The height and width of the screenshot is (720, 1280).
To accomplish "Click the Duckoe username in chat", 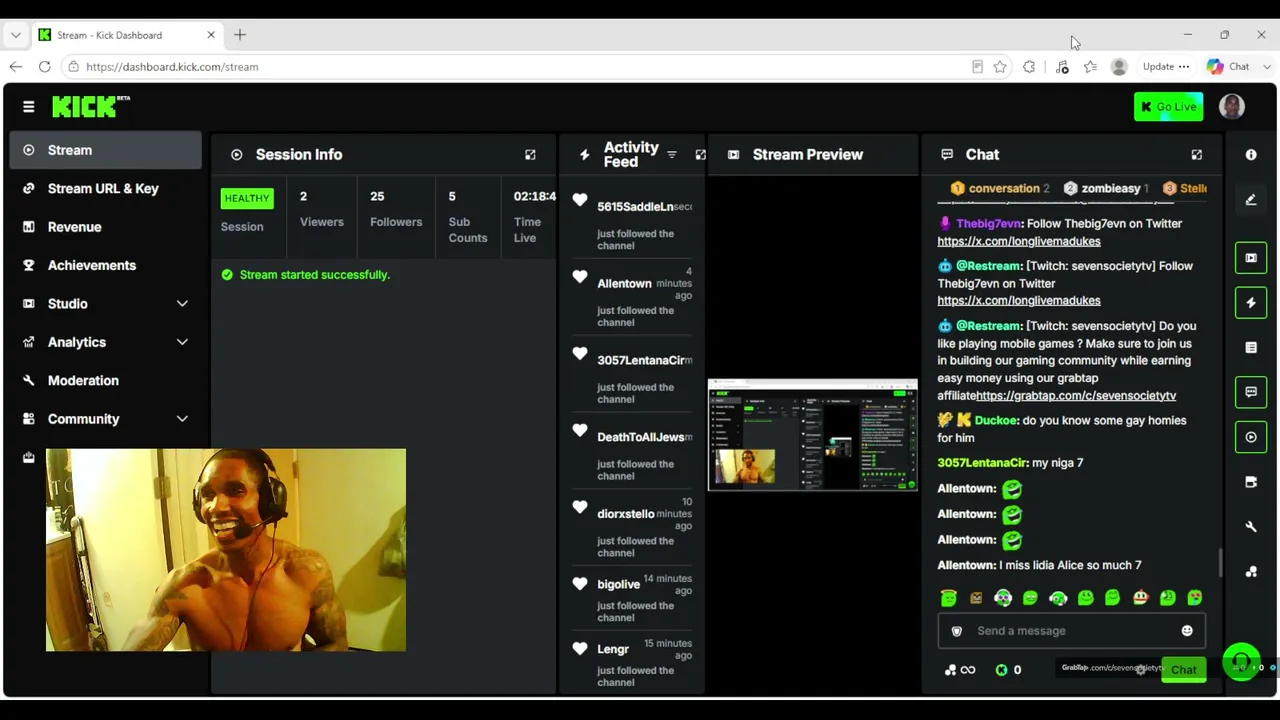I will [996, 421].
